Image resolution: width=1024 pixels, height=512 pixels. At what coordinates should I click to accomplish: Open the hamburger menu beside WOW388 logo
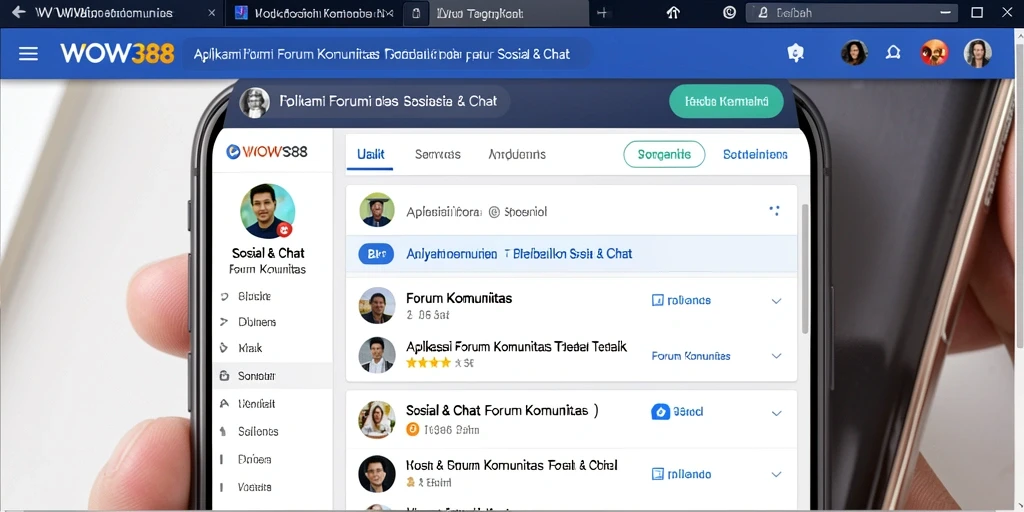28,54
